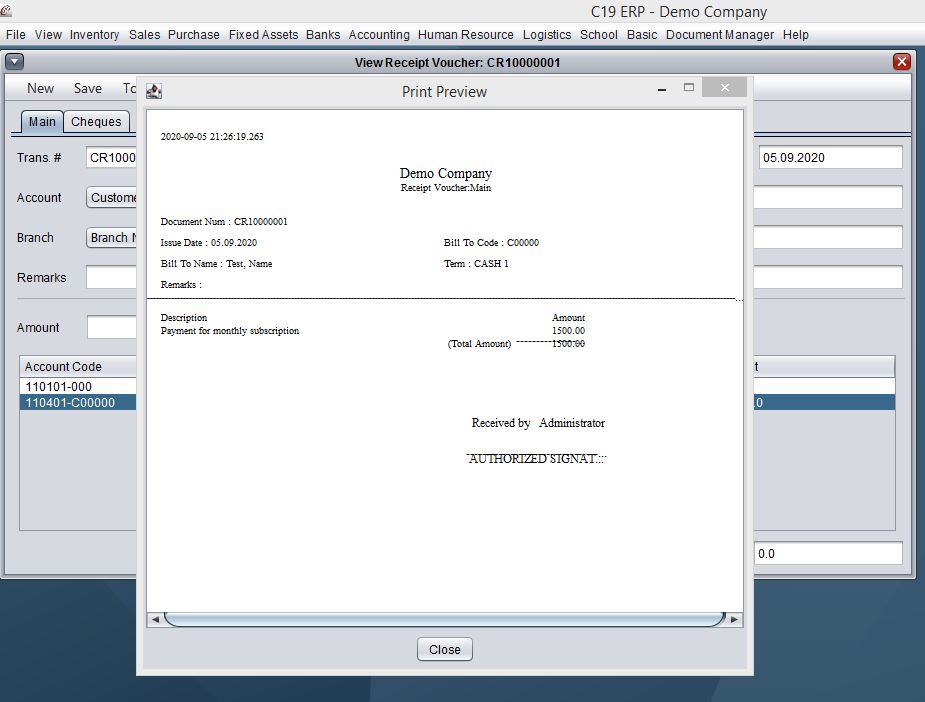Click New in the voucher toolbar
This screenshot has height=702, width=925.
point(40,88)
